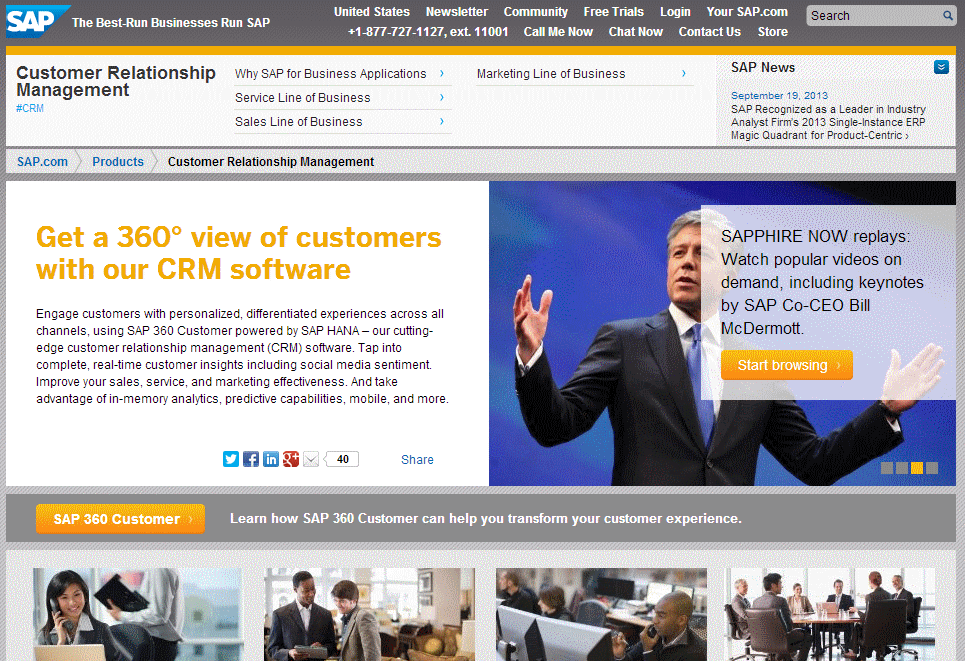Share page via the Facebook icon
Image resolution: width=965 pixels, height=661 pixels.
[x=251, y=459]
